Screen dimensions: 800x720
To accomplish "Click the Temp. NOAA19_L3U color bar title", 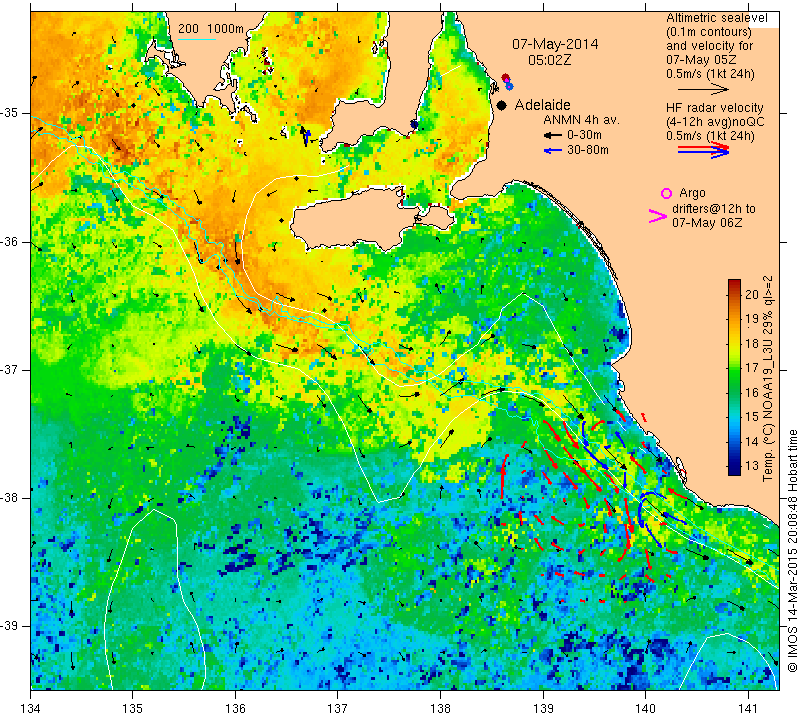I will 768,378.
